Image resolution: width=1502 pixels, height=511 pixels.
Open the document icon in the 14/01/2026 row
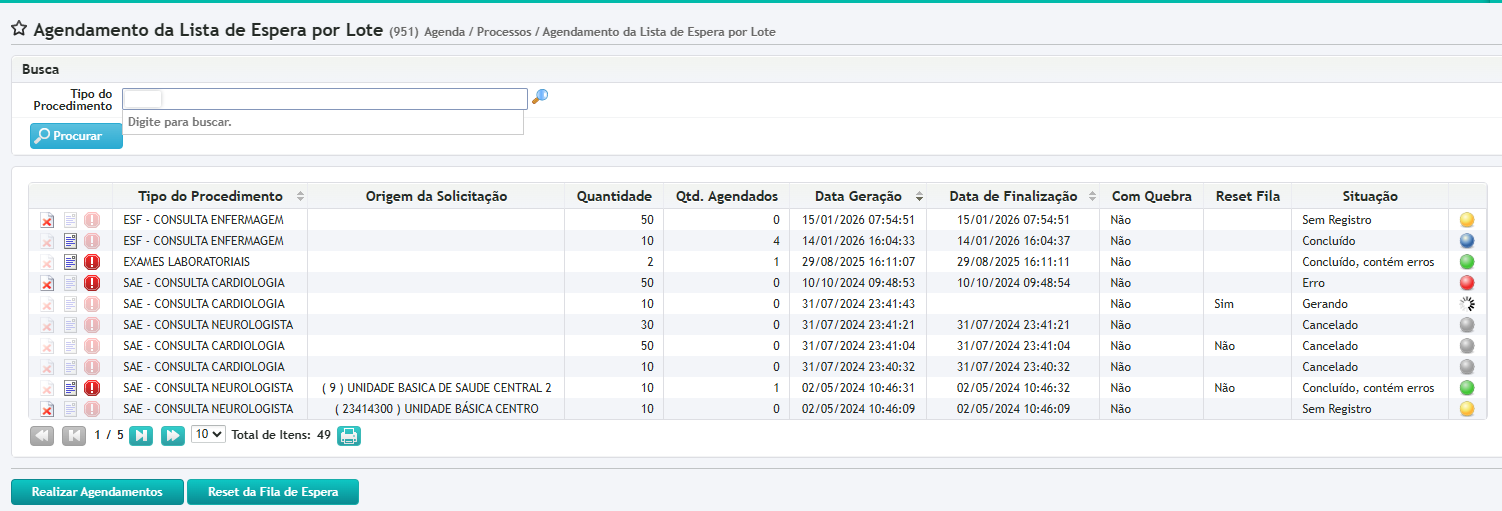click(70, 241)
